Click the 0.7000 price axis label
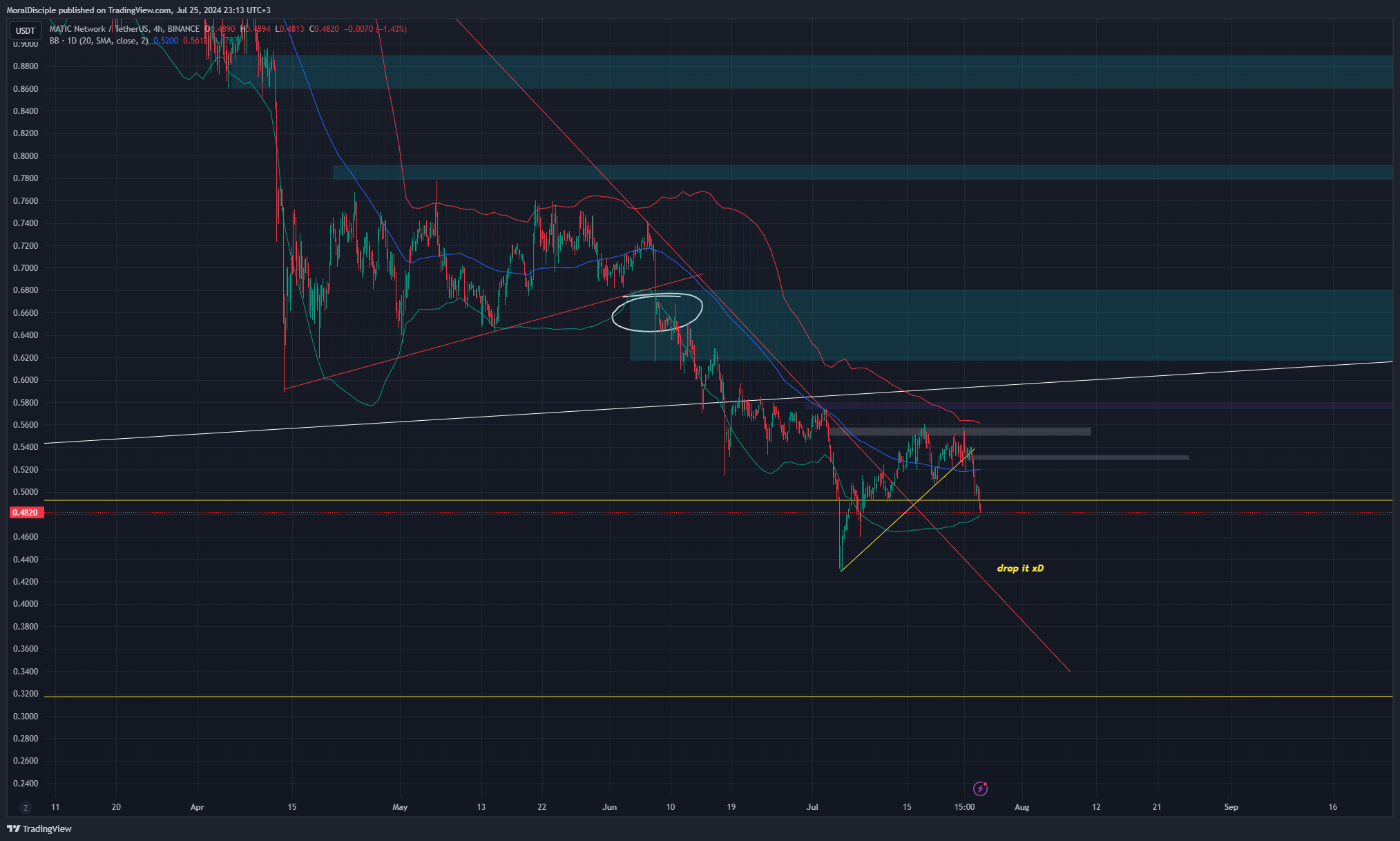This screenshot has height=841, width=1400. [x=26, y=268]
